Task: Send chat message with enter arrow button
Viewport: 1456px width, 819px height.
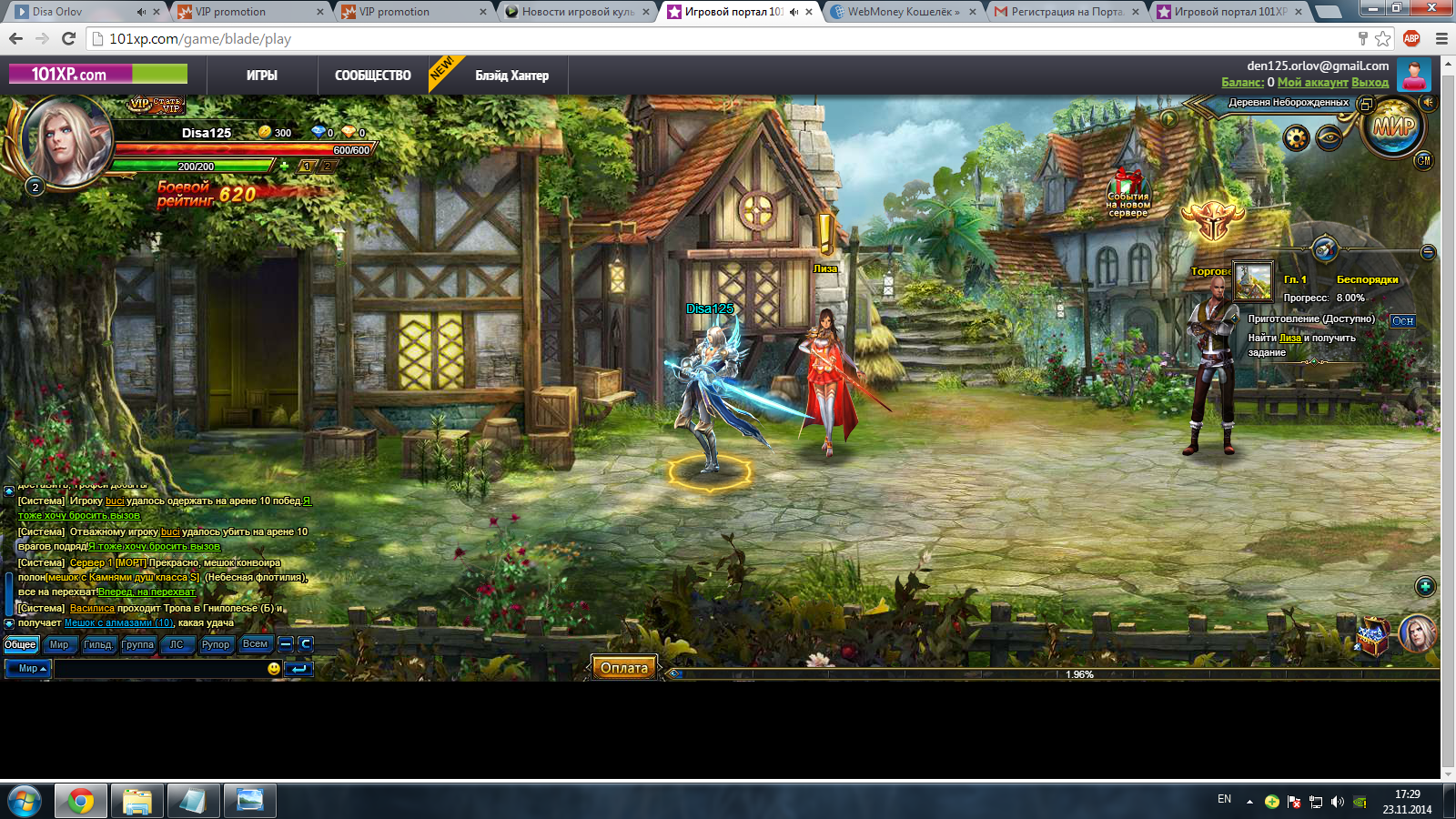Action: pos(298,669)
